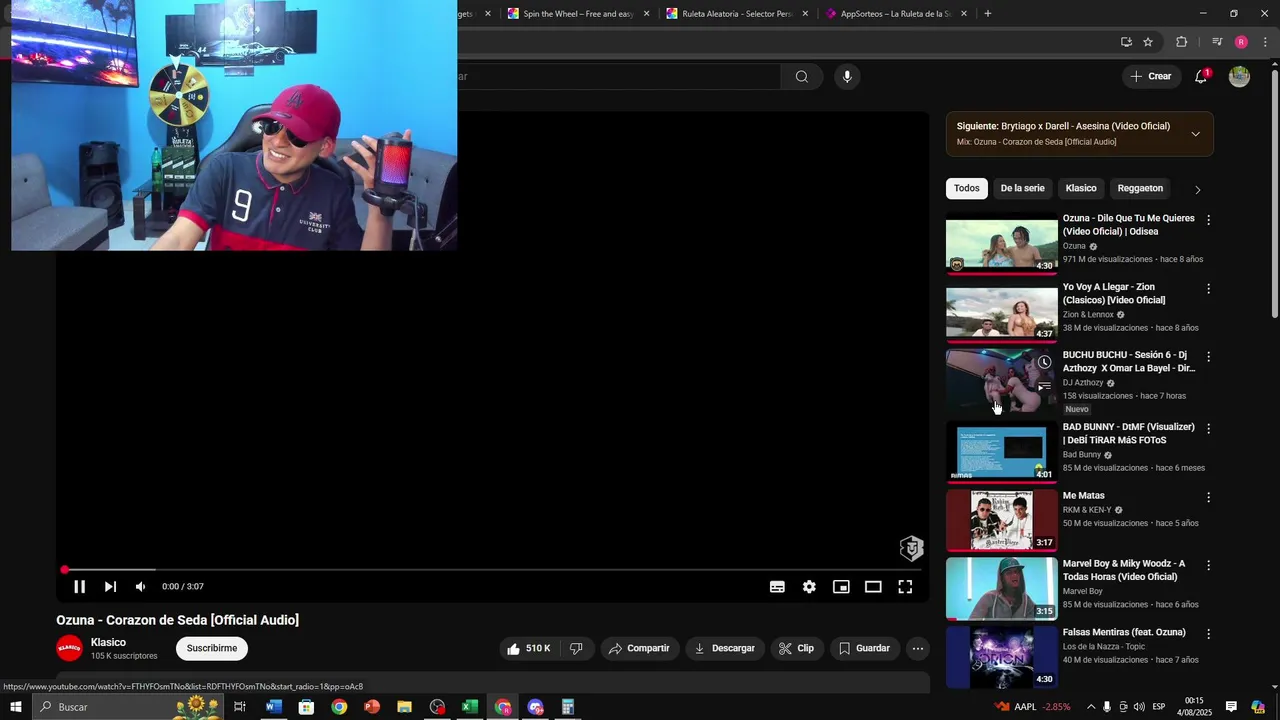This screenshot has height=720, width=1280.
Task: Select the Reggaeton filter chip
Action: (1140, 188)
